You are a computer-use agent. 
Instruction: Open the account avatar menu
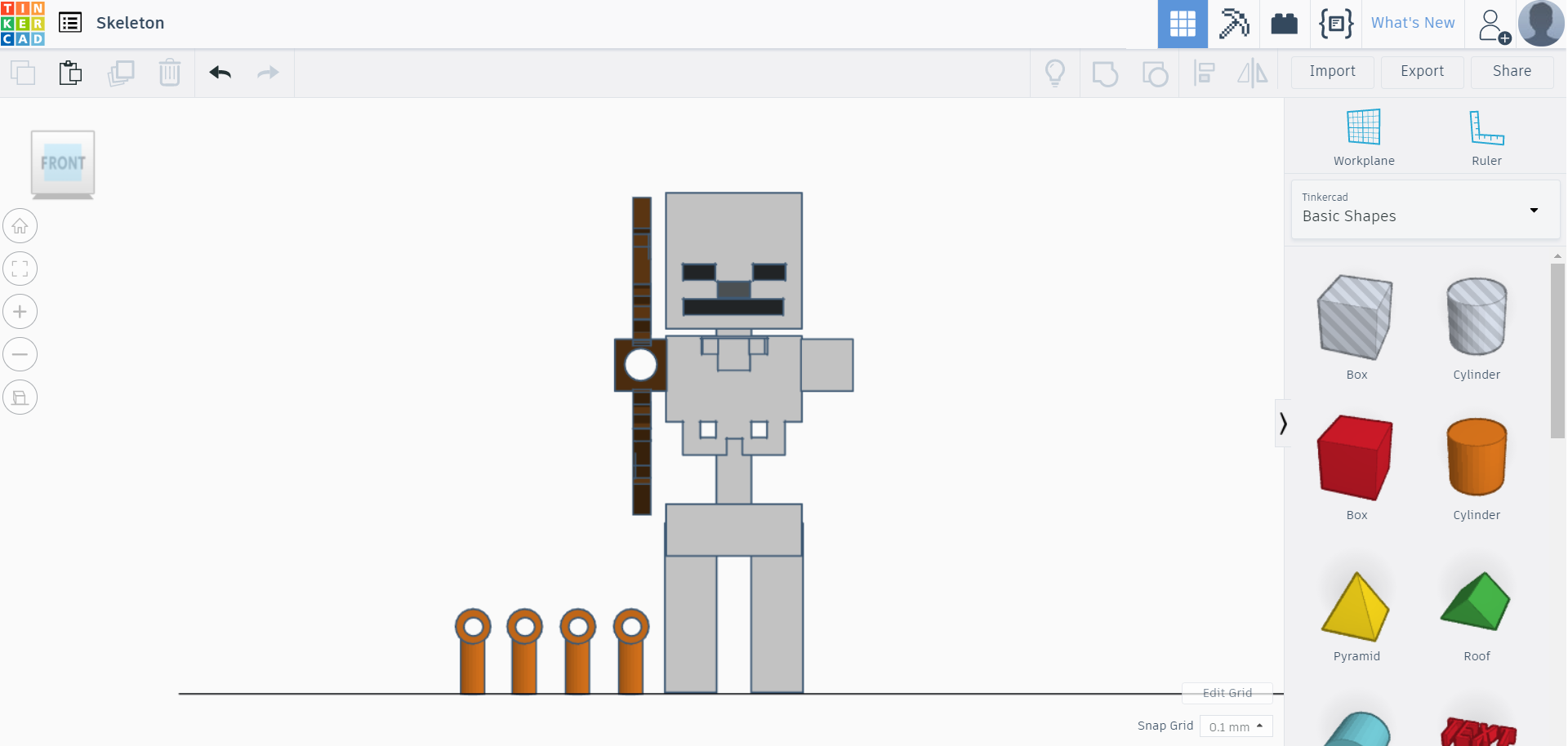pyautogui.click(x=1541, y=23)
